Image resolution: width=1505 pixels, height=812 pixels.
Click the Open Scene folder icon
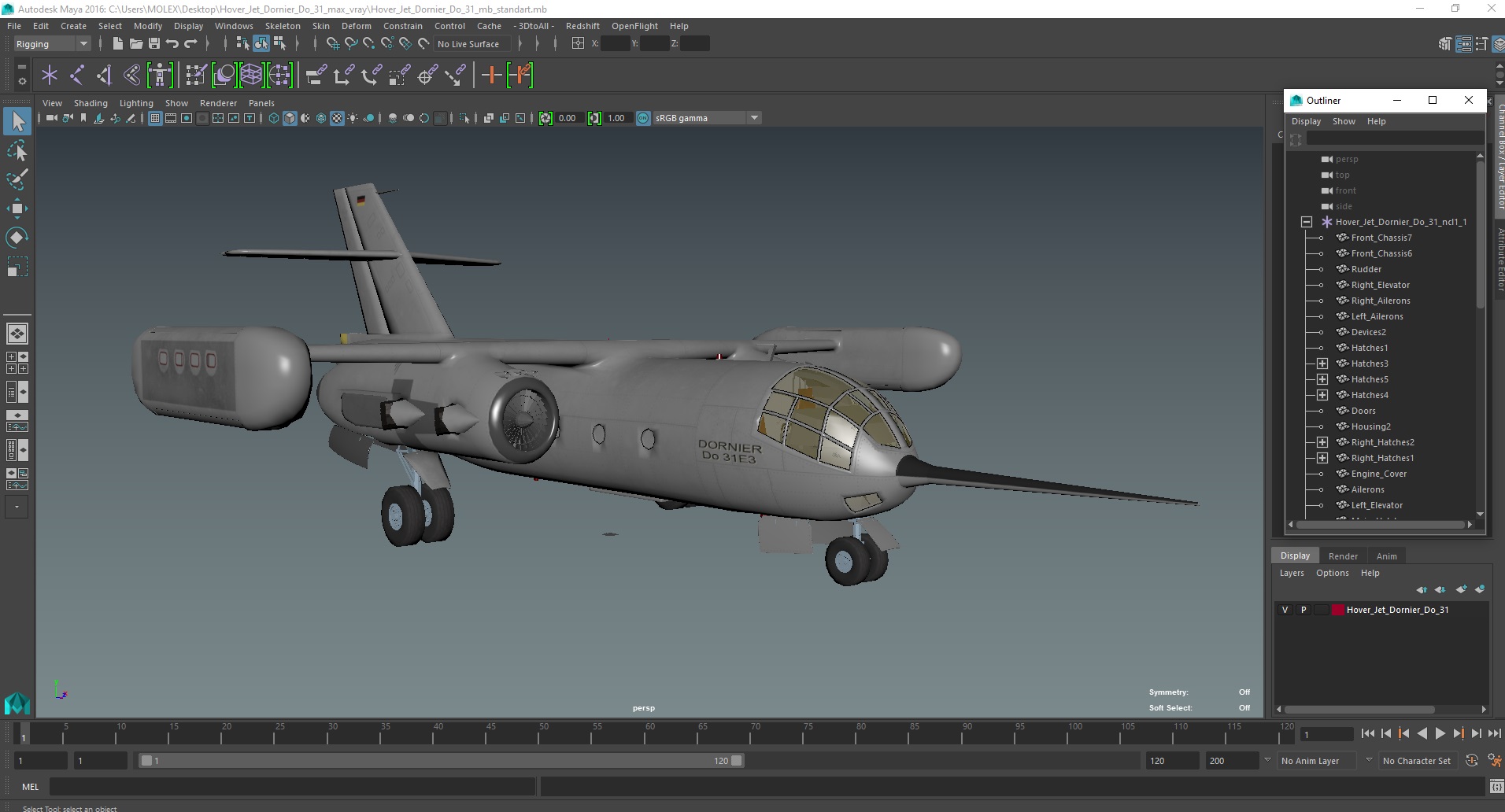pyautogui.click(x=136, y=44)
